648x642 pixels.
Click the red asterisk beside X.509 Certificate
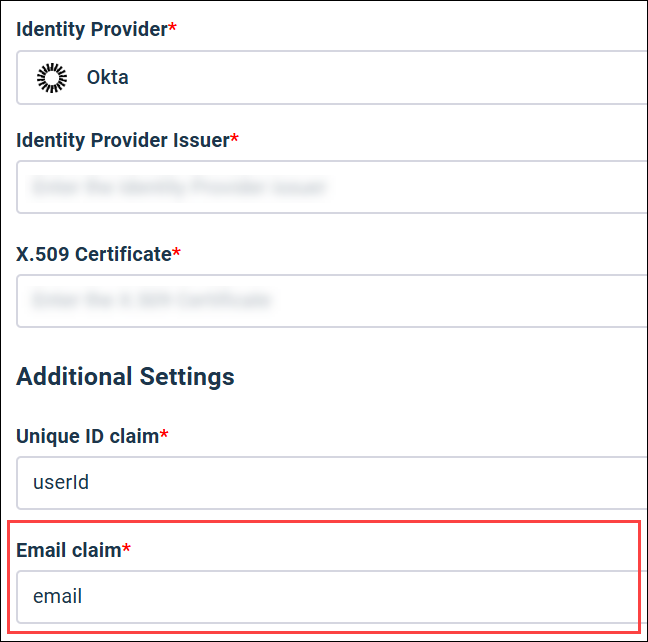[177, 254]
